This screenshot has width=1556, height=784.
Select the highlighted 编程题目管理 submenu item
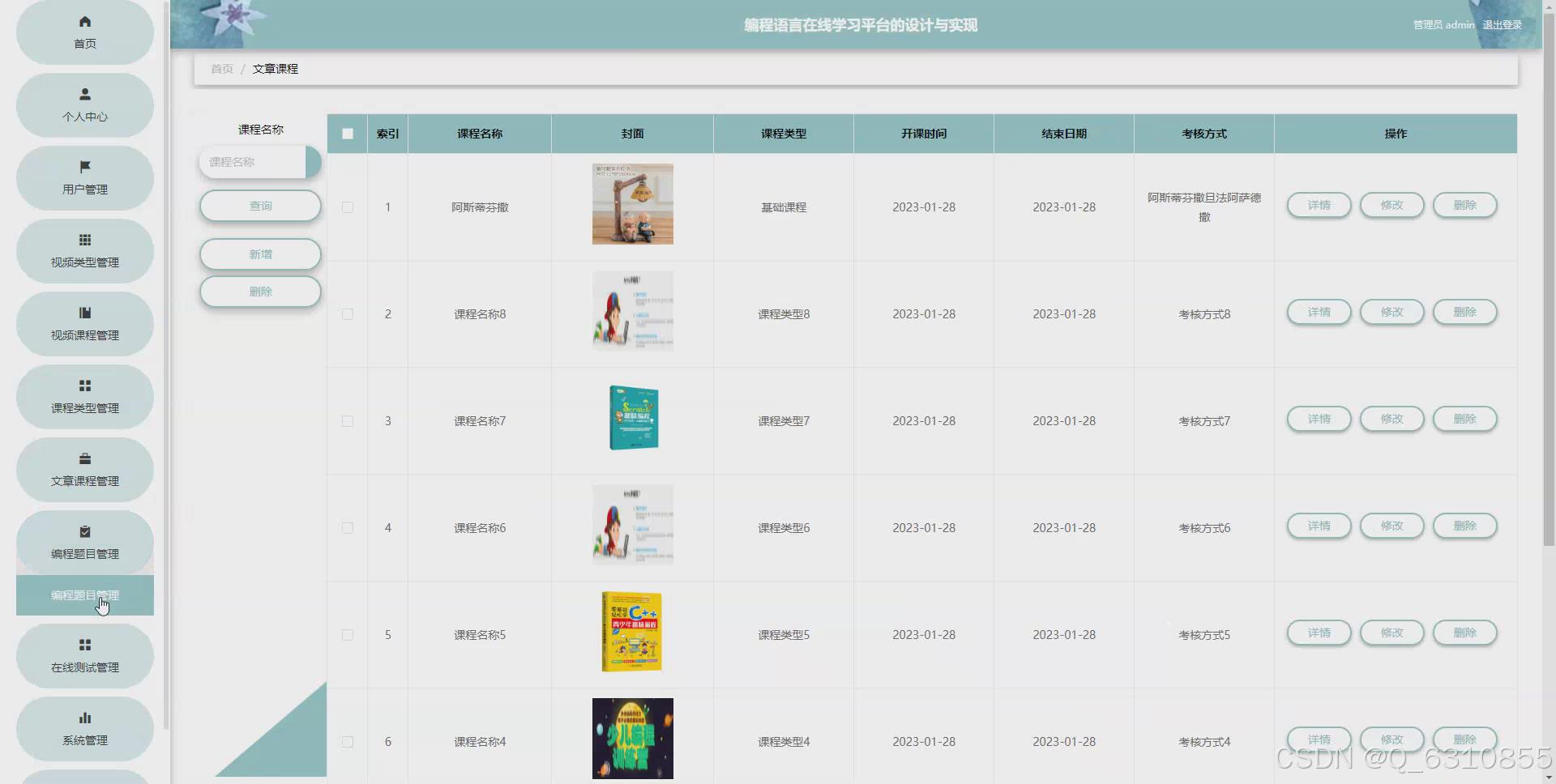[x=85, y=595]
